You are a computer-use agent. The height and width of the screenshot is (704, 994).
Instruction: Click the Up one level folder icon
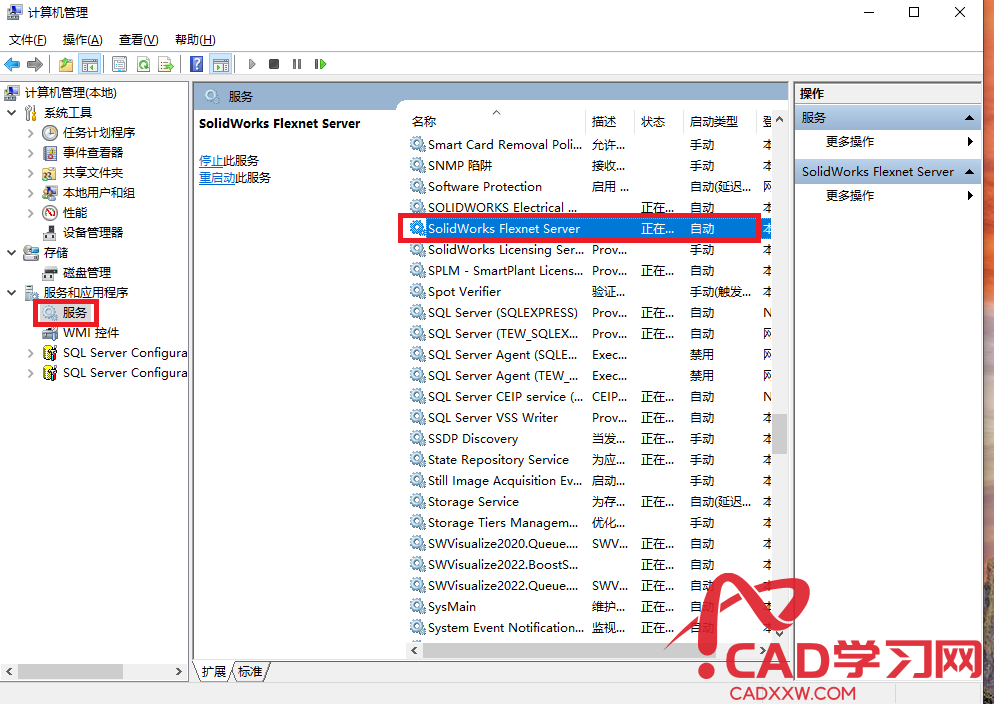[65, 64]
